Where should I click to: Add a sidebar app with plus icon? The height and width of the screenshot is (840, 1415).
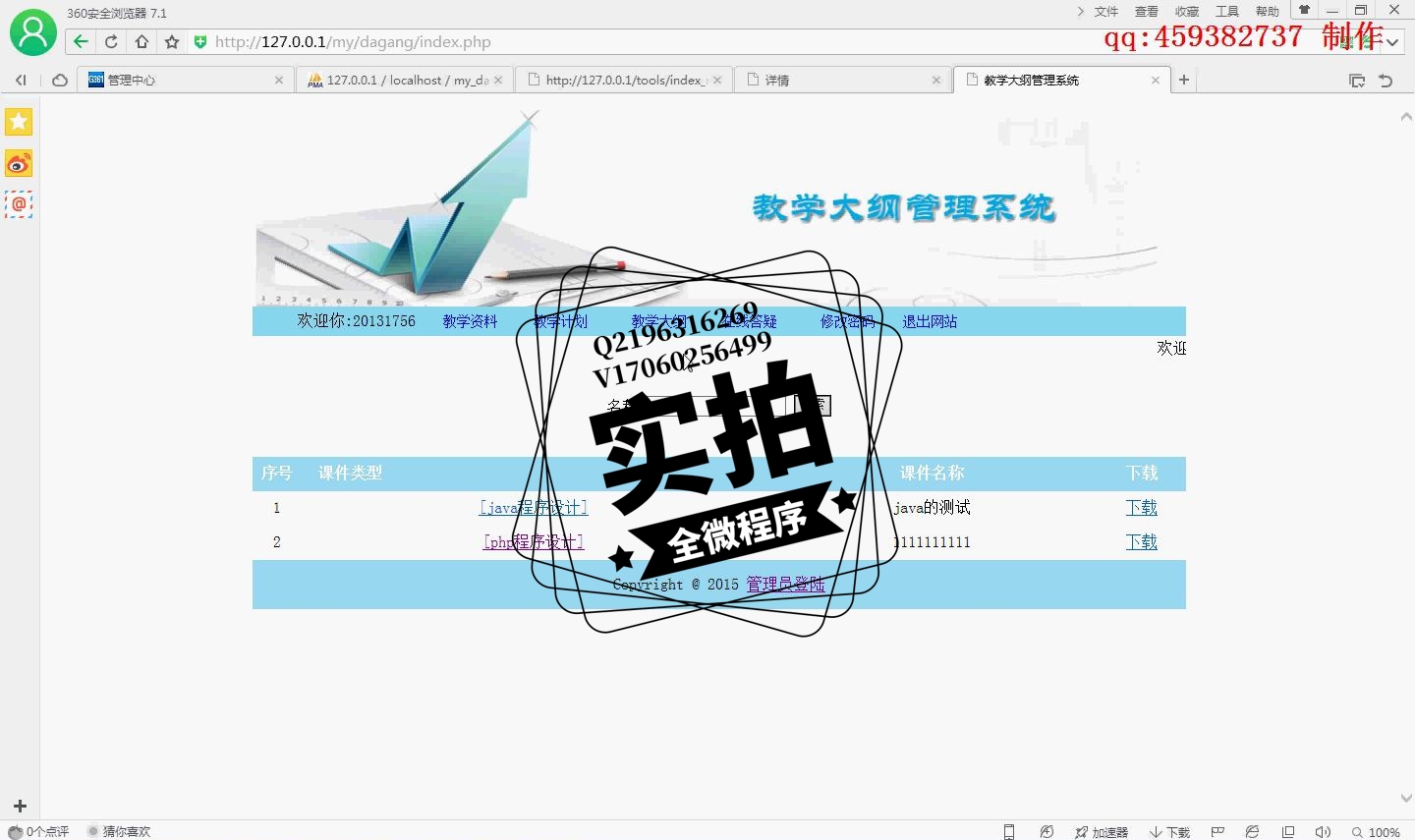click(x=20, y=806)
